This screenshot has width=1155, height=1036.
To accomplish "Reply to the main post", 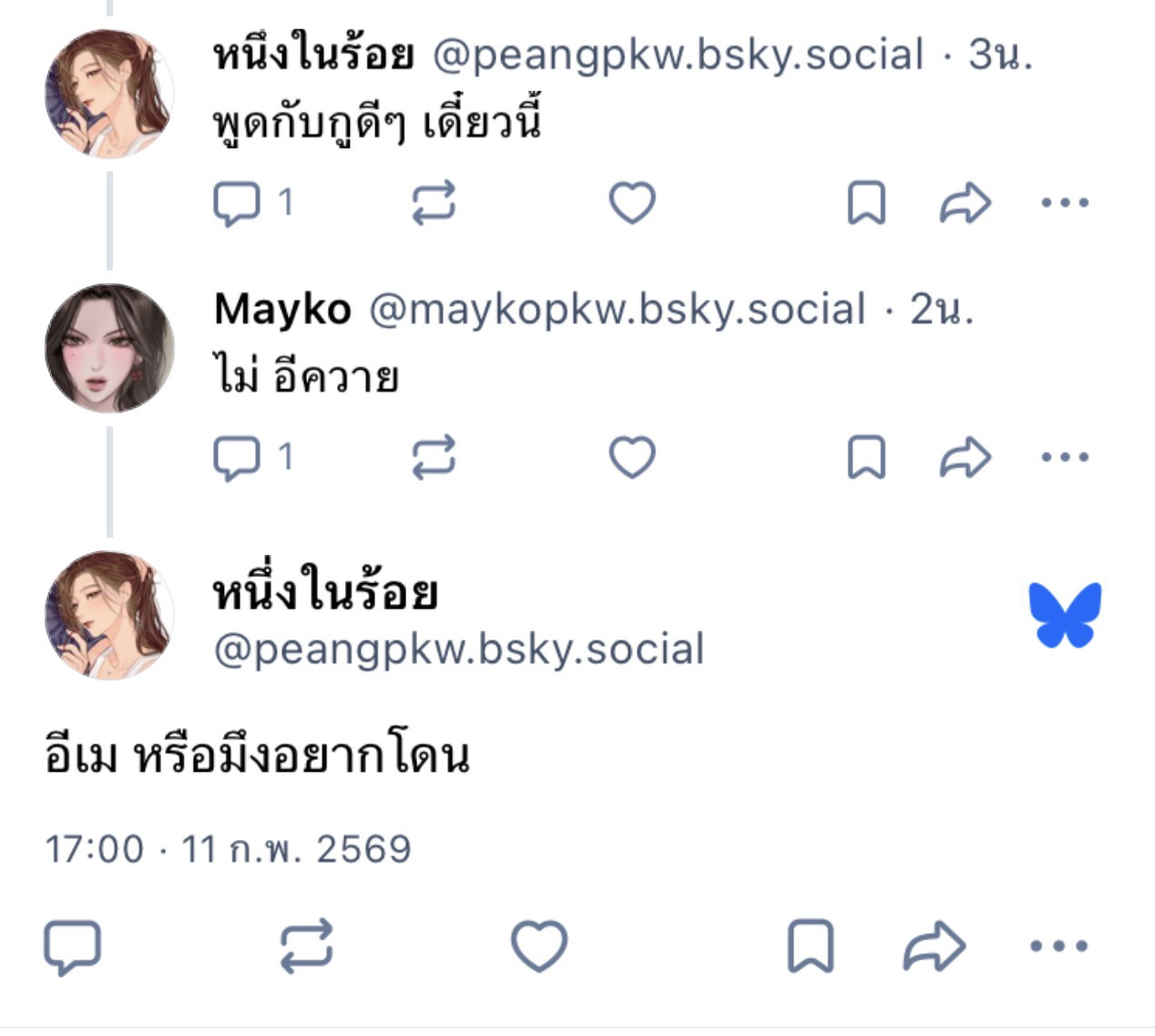I will click(x=73, y=947).
